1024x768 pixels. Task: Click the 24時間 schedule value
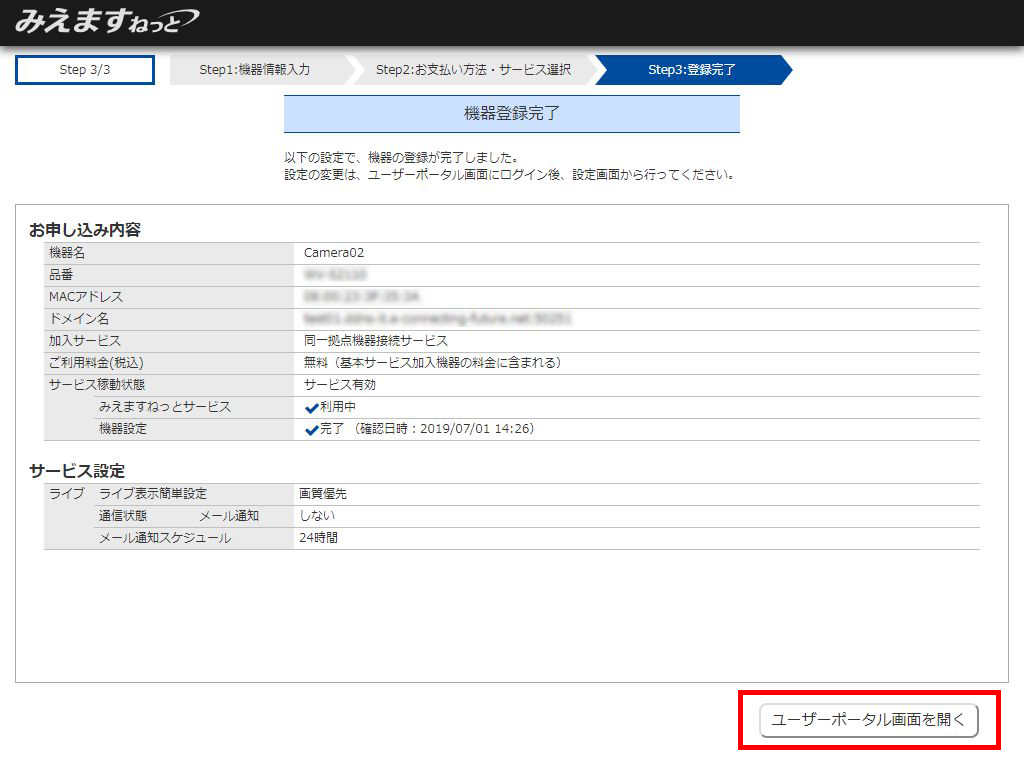pos(318,538)
